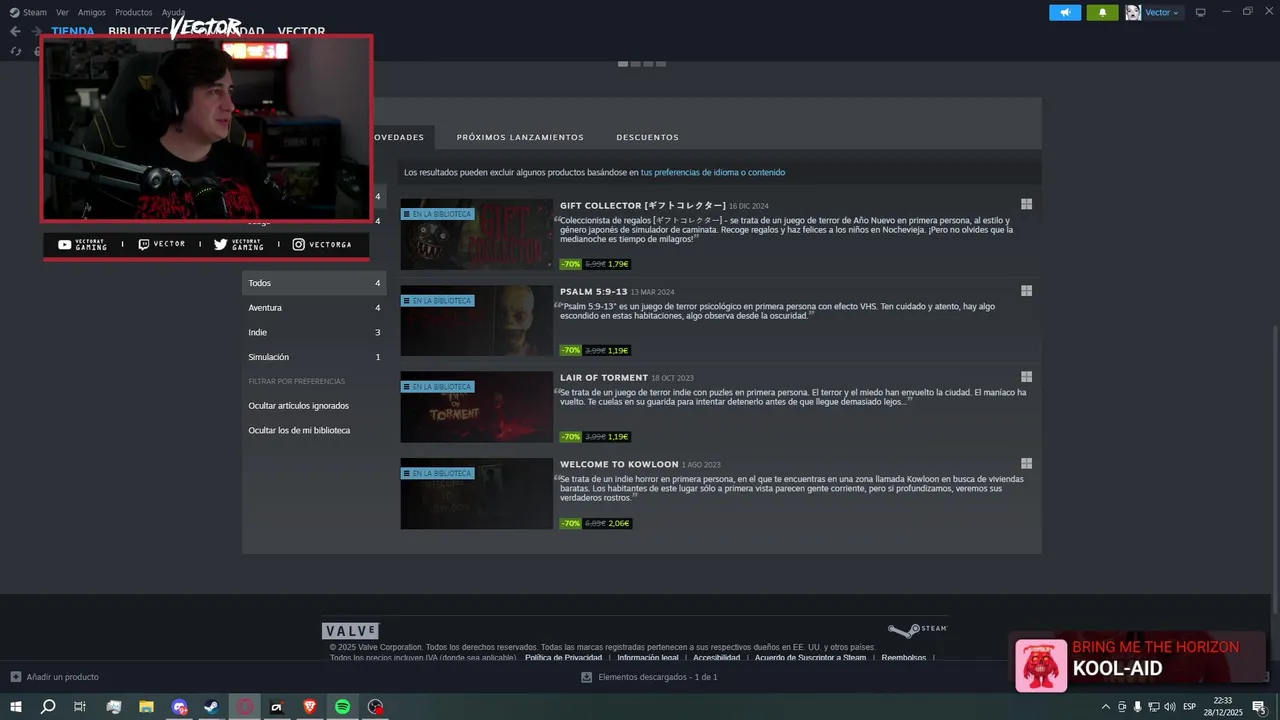Open Elementos descargados download manager
Viewport: 1280px width, 720px height.
(649, 677)
